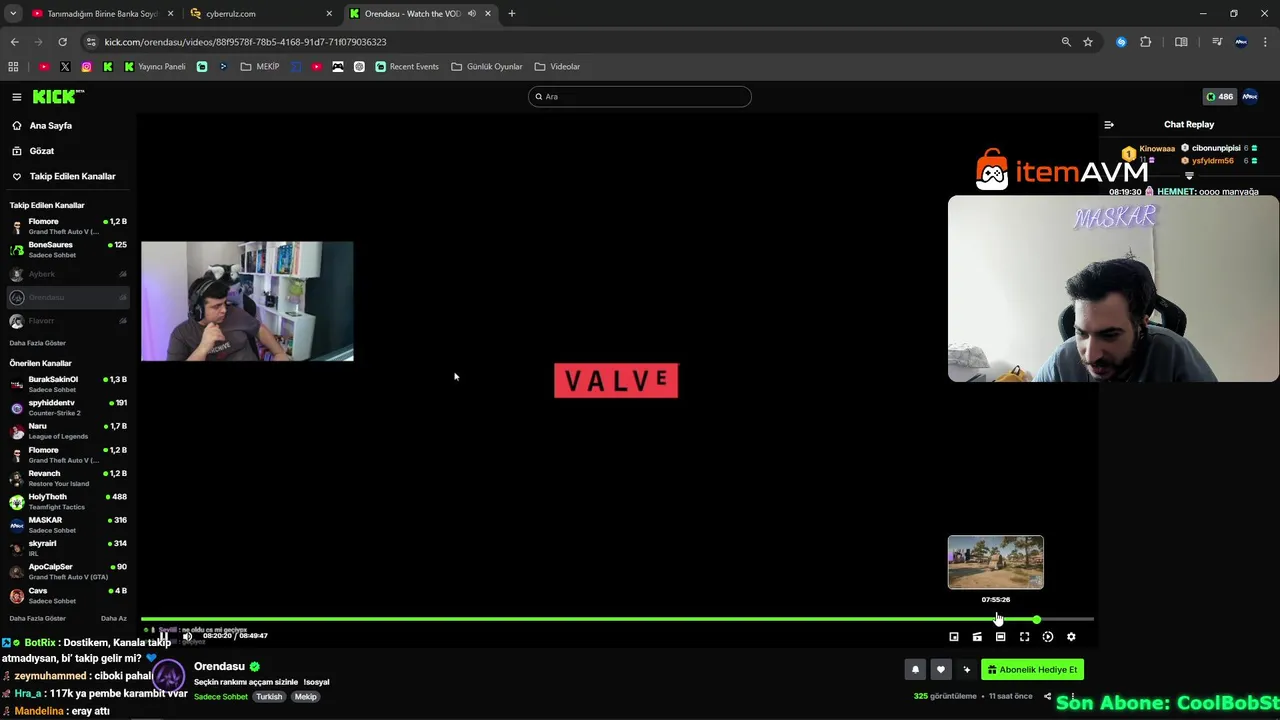Click the sparkle icon beside the heart

(x=966, y=670)
